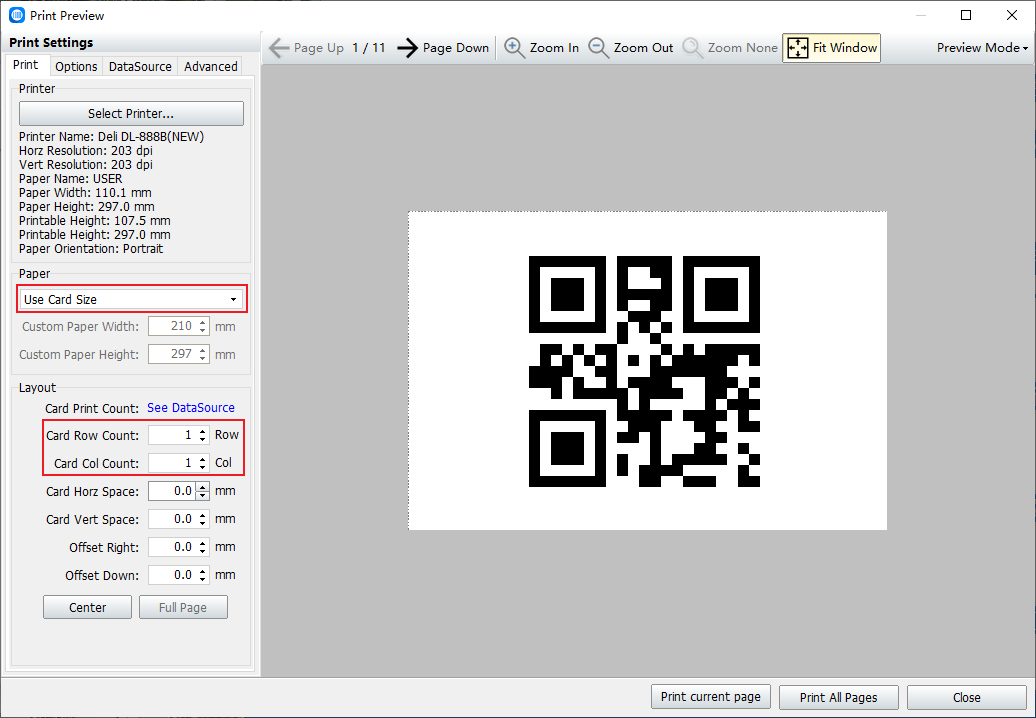The height and width of the screenshot is (718, 1036).
Task: Increase Offset Down with up arrow
Action: click(203, 571)
